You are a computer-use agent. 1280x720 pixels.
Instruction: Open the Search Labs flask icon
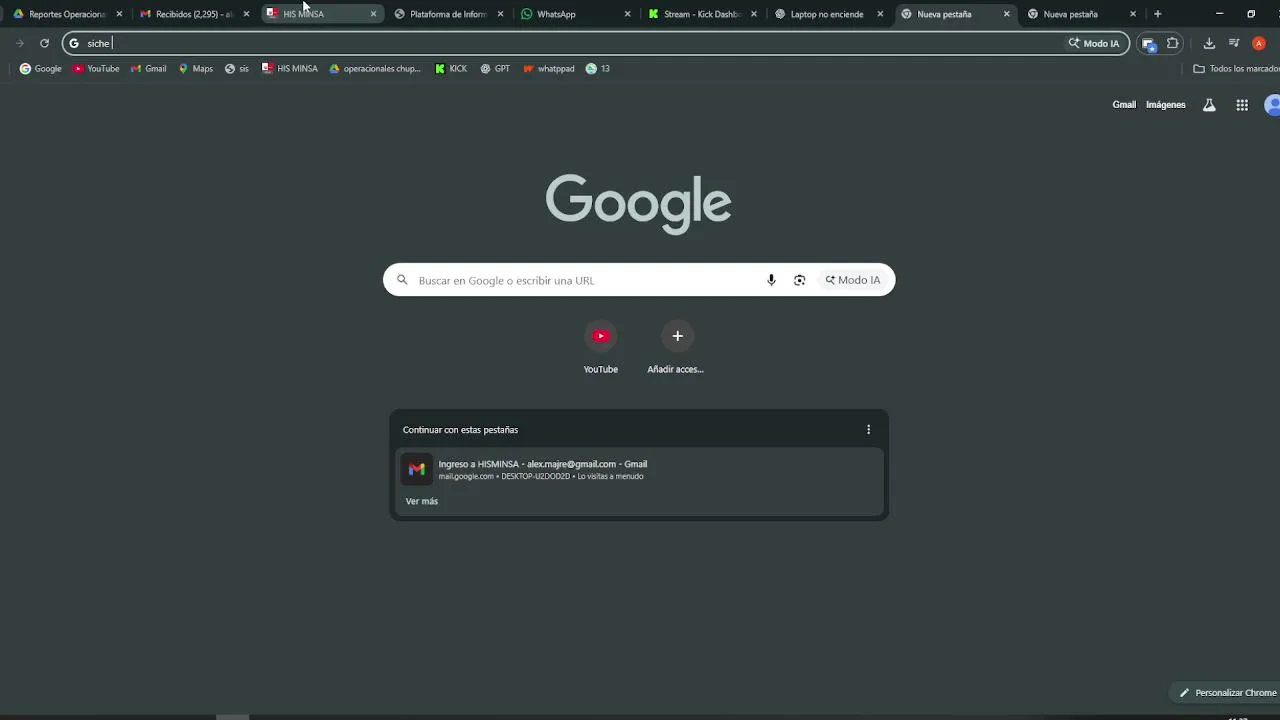[x=1209, y=105]
